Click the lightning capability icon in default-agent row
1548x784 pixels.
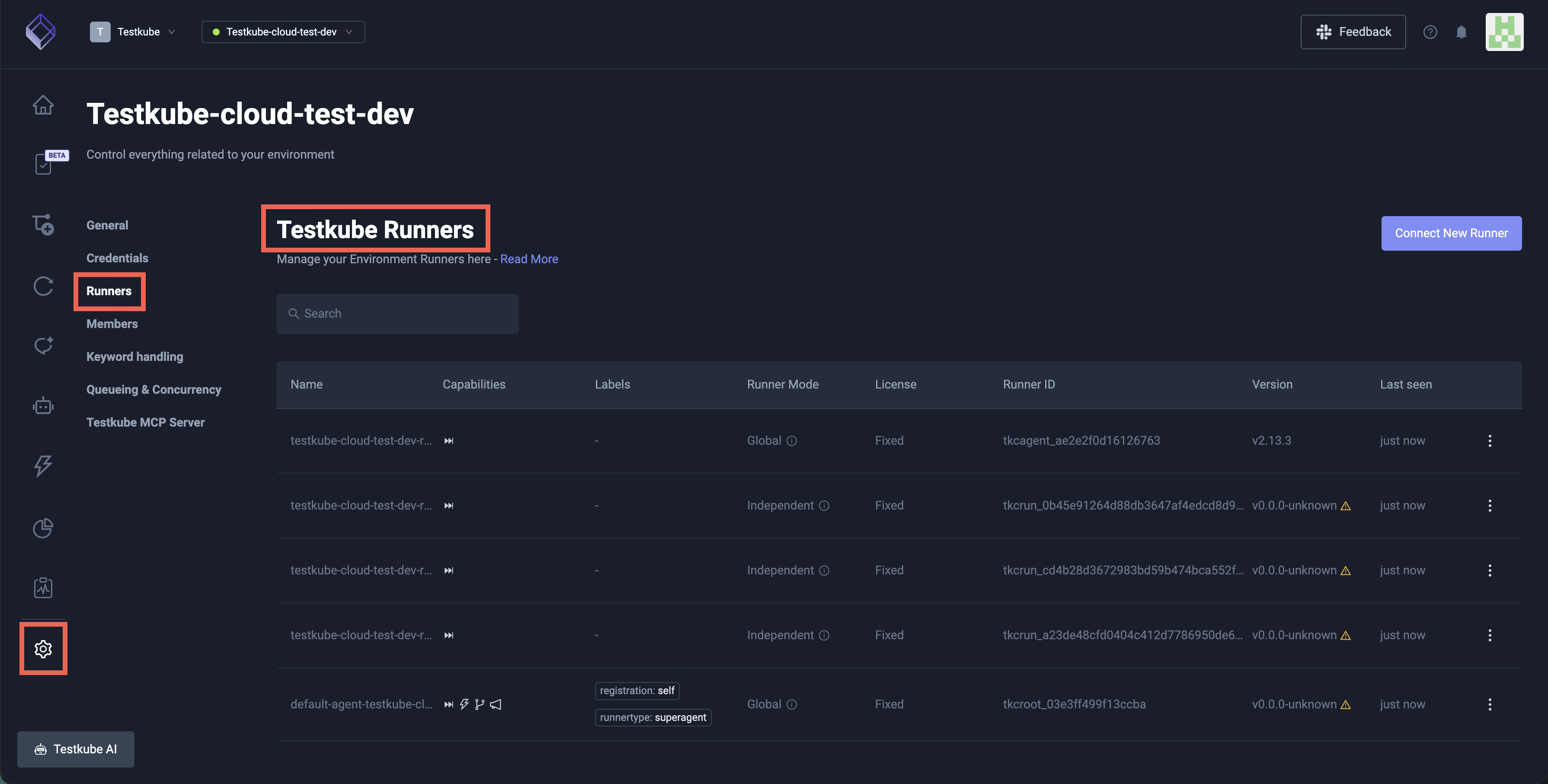click(464, 705)
